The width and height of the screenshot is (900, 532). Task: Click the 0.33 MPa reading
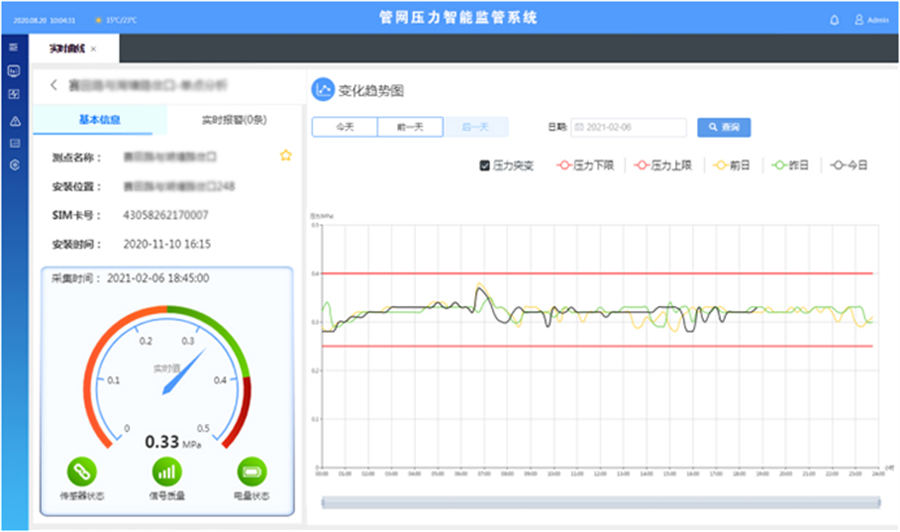point(173,442)
